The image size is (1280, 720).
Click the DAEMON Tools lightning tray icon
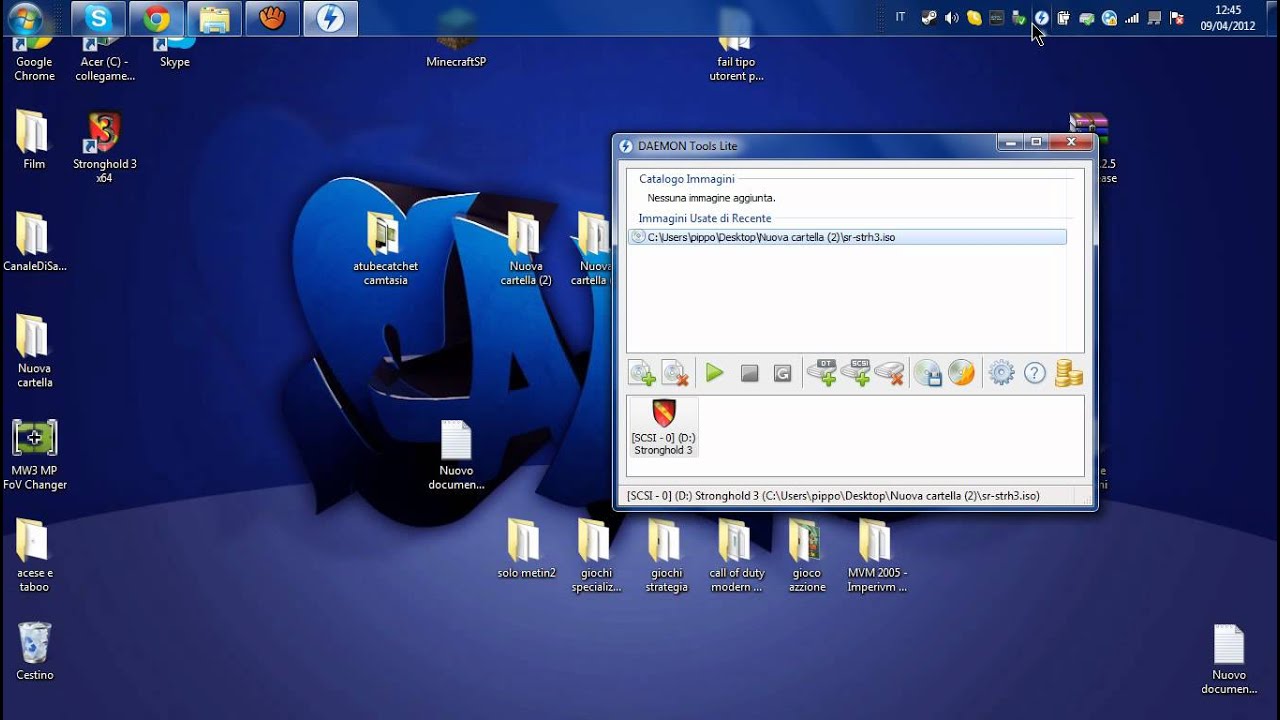(x=1041, y=18)
